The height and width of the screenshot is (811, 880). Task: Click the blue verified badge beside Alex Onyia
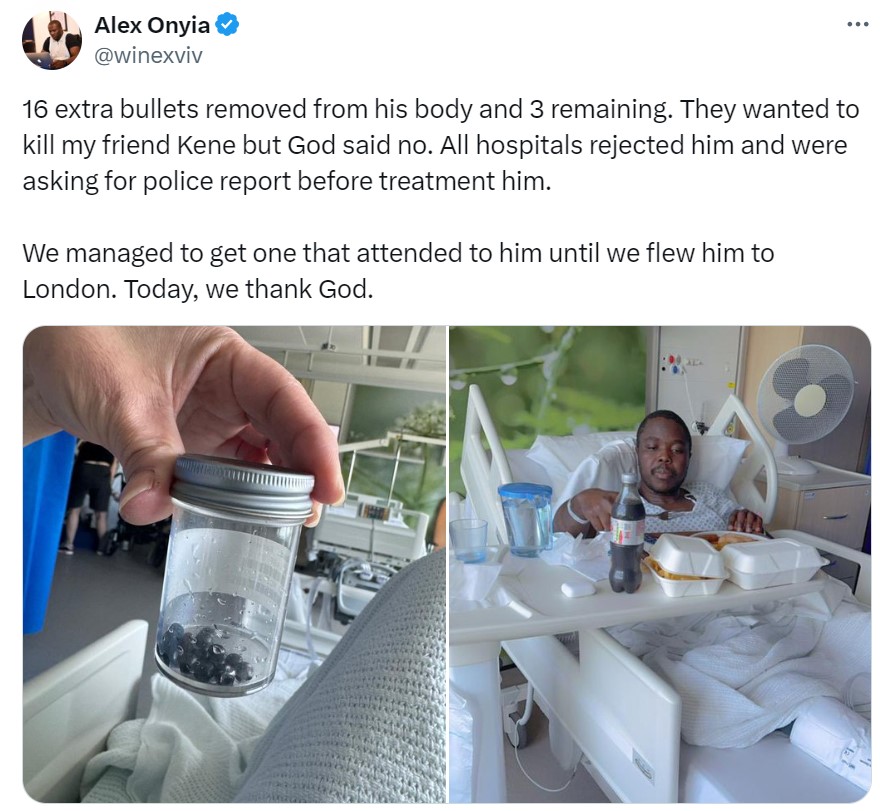point(227,25)
